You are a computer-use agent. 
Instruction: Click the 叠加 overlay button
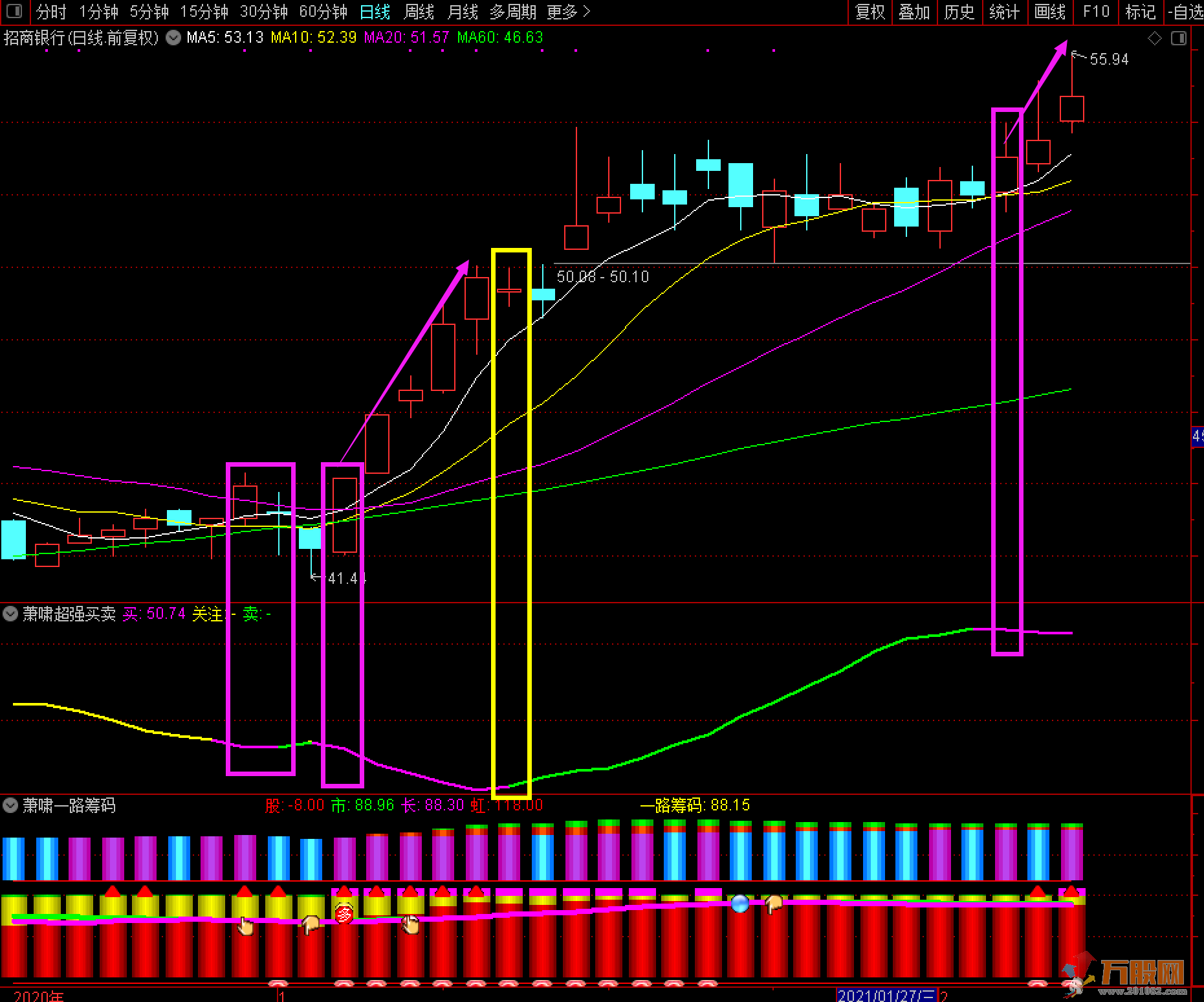click(914, 12)
